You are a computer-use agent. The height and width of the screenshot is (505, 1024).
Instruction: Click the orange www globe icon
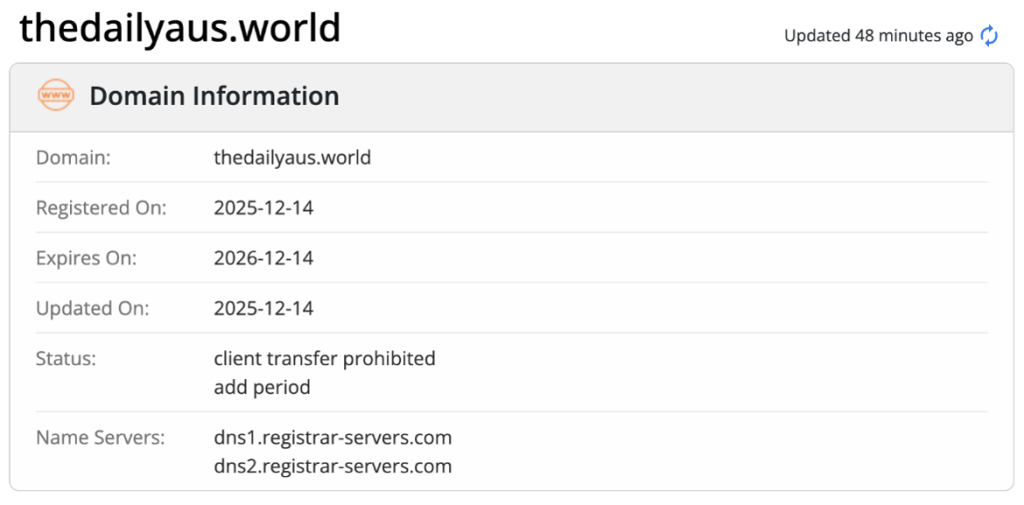pos(55,96)
